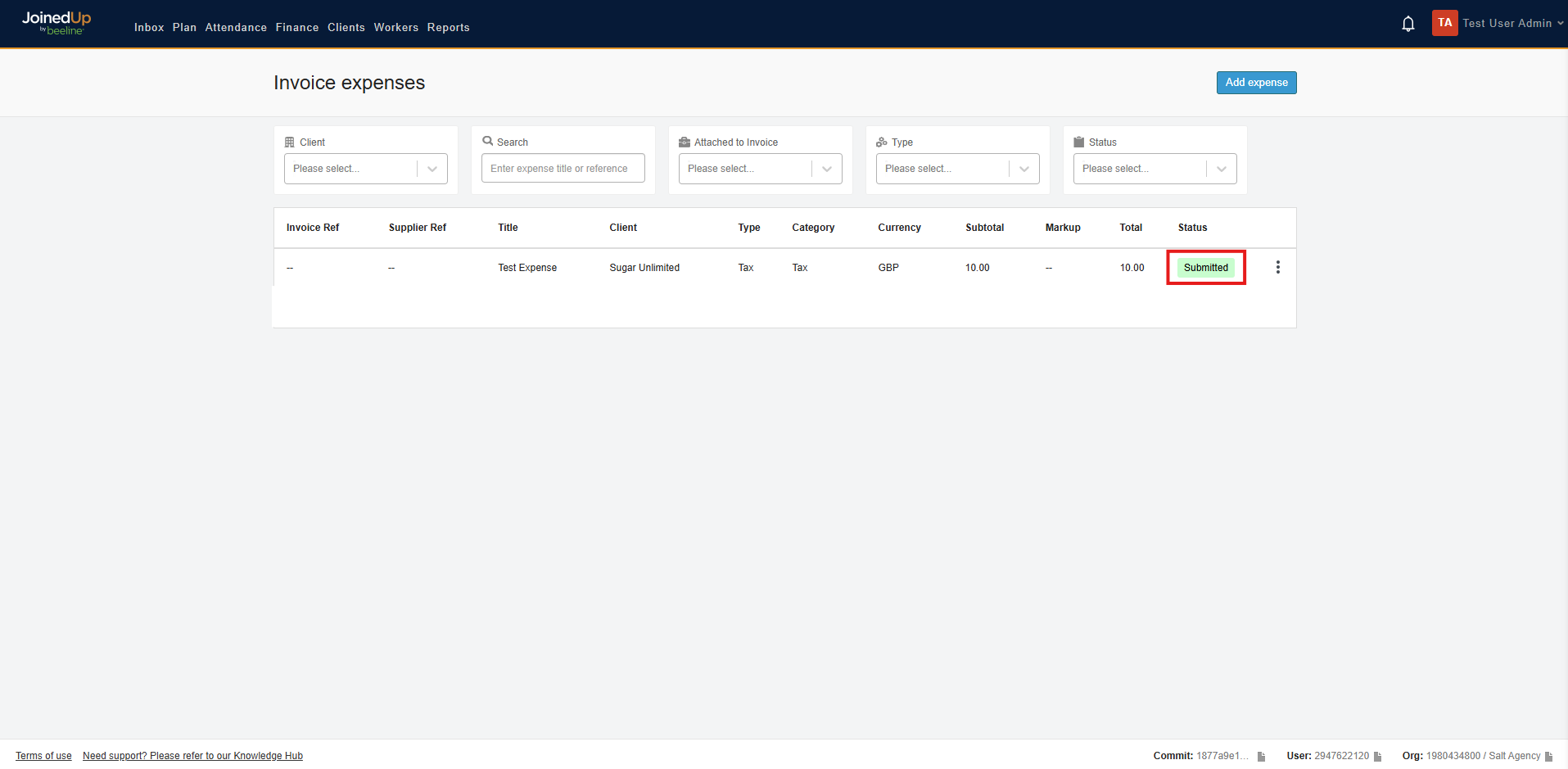Image resolution: width=1568 pixels, height=769 pixels.
Task: Open the Terms of use link
Action: coord(43,755)
